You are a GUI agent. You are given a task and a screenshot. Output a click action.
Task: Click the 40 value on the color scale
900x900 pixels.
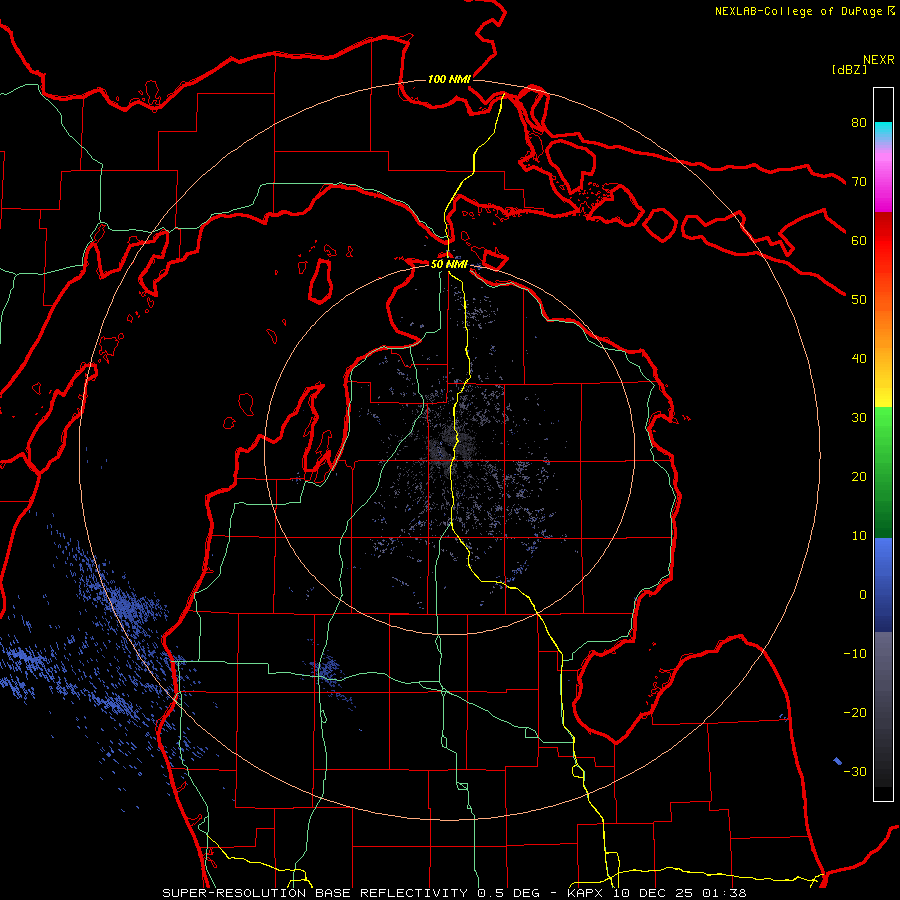click(x=859, y=359)
